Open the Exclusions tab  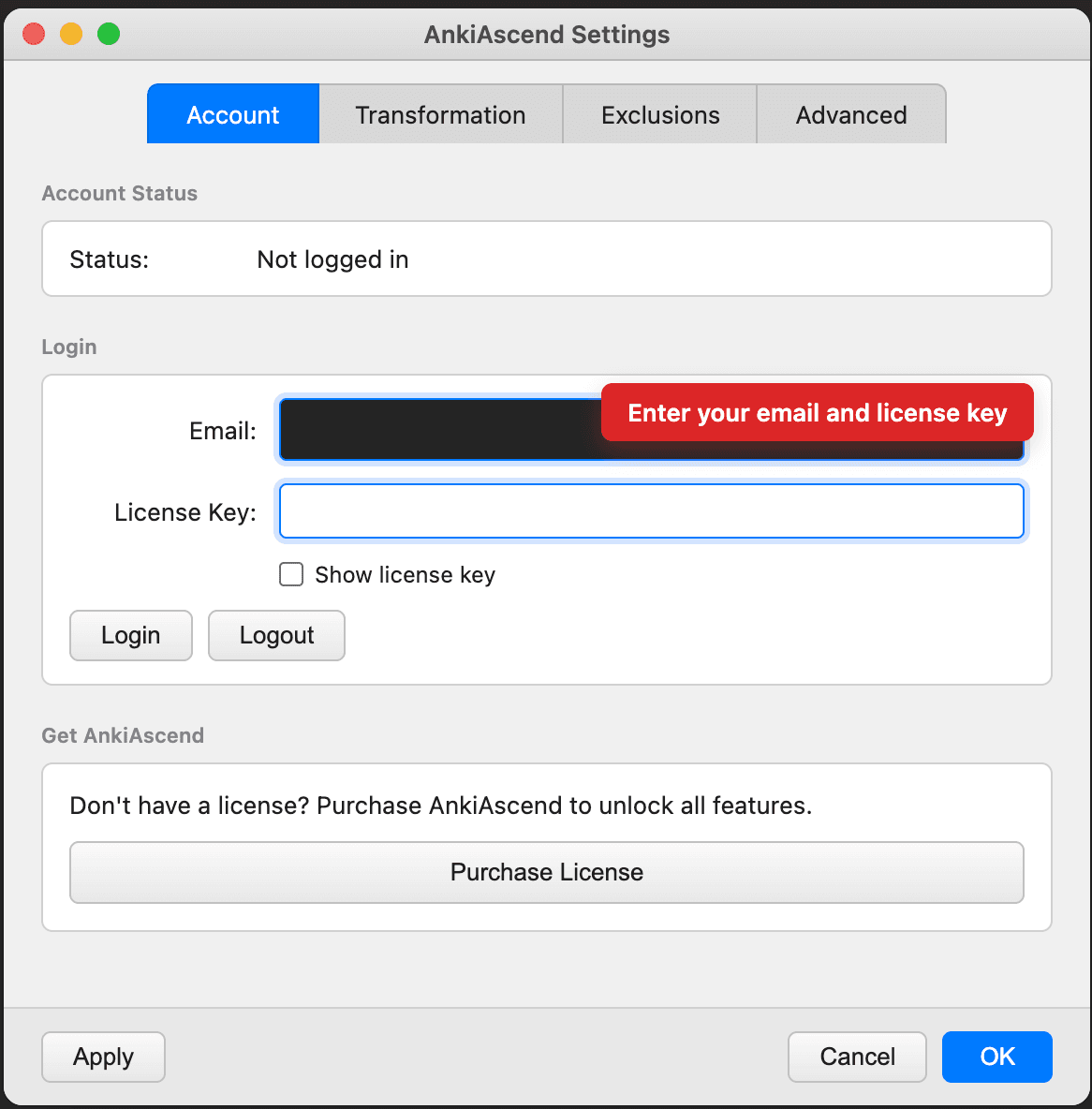[x=659, y=113]
